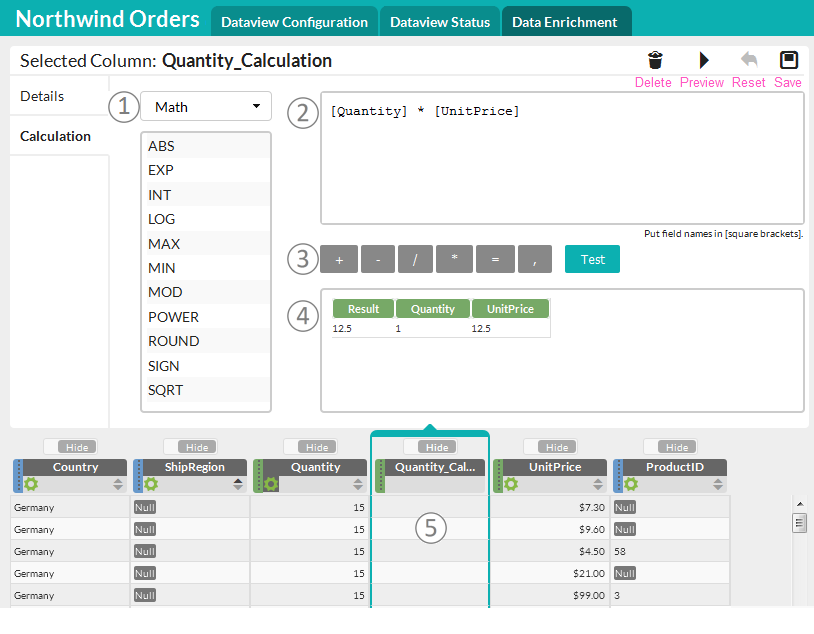Screen dimensions: 814x634
Task: Hide the Country column
Action: click(77, 447)
